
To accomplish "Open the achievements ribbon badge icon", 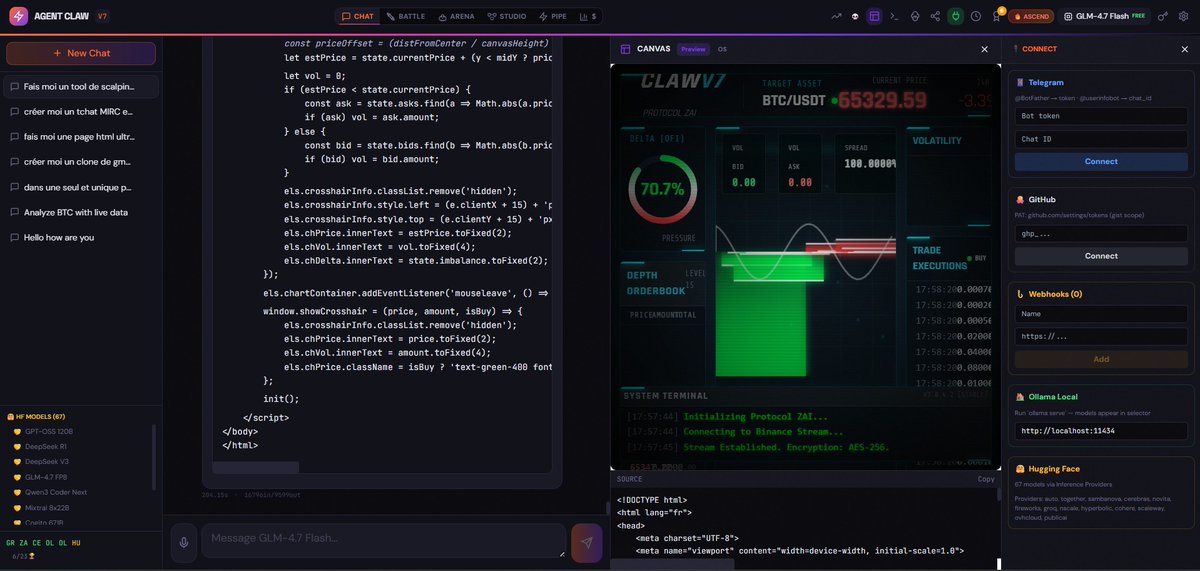I will click(996, 16).
